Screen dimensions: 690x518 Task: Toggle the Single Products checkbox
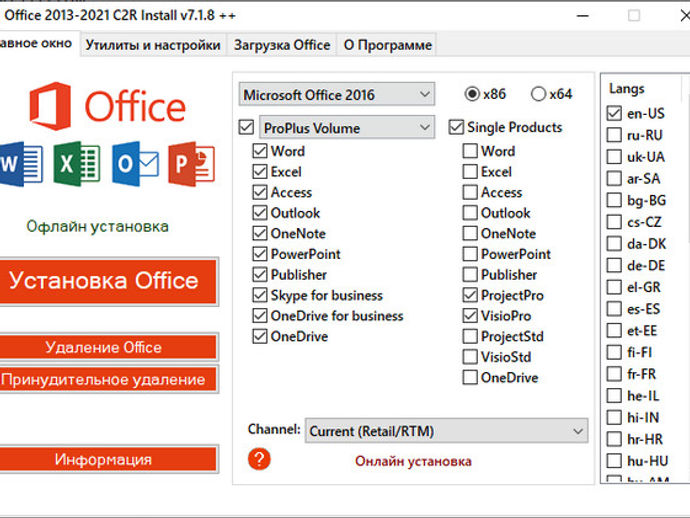click(456, 127)
